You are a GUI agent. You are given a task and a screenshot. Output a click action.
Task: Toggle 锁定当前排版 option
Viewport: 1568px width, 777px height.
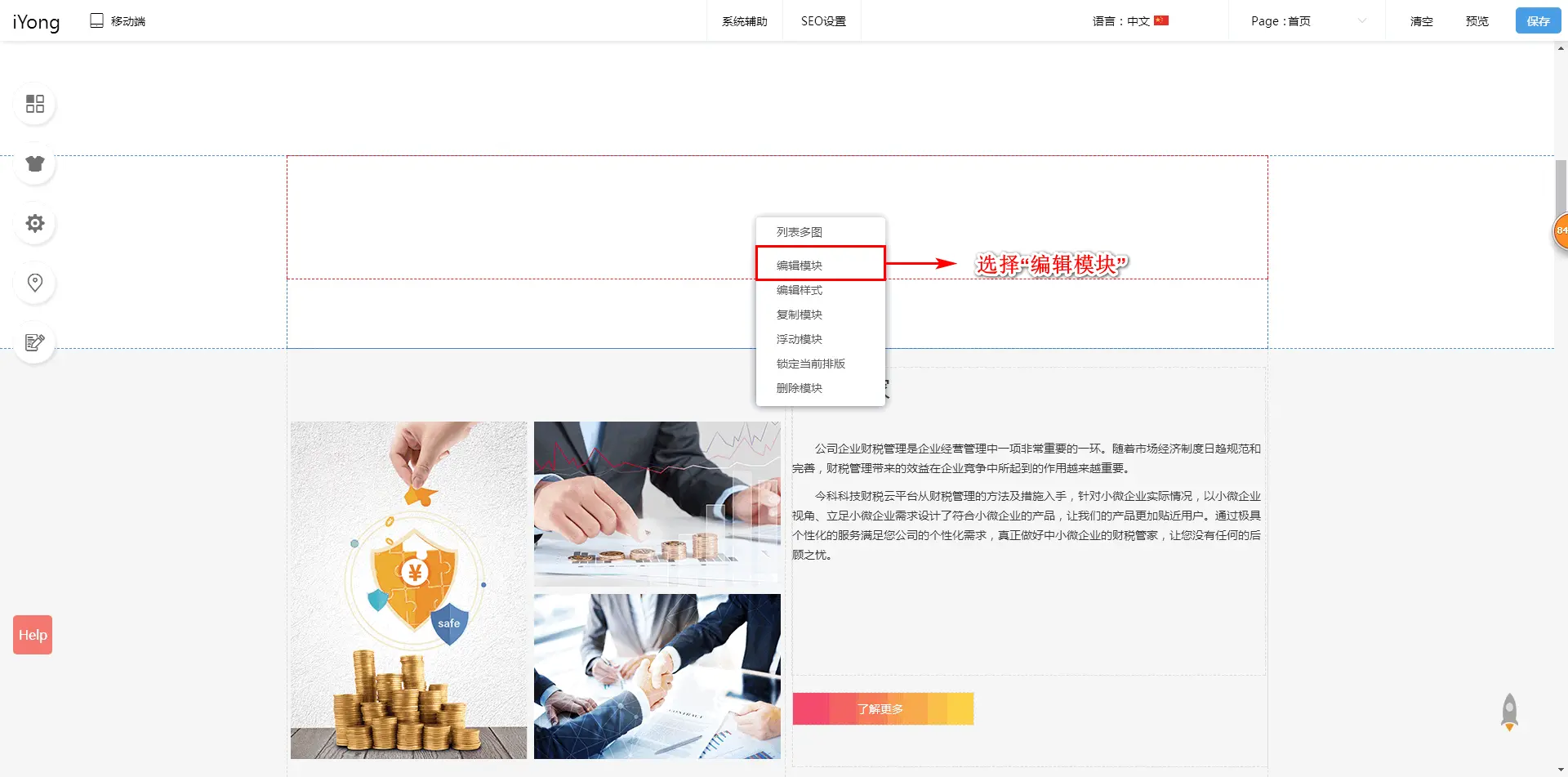tap(810, 364)
